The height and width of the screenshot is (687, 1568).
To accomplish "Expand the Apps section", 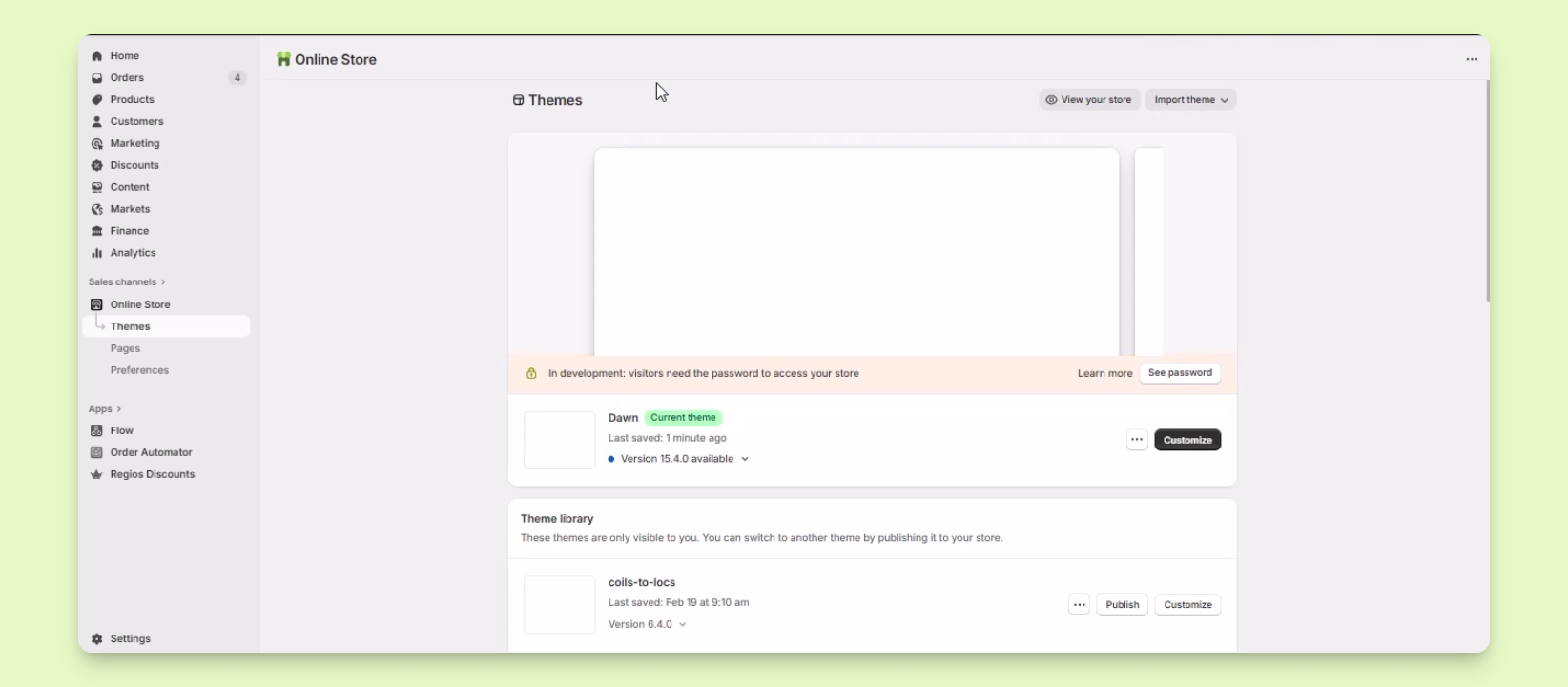I will click(105, 409).
